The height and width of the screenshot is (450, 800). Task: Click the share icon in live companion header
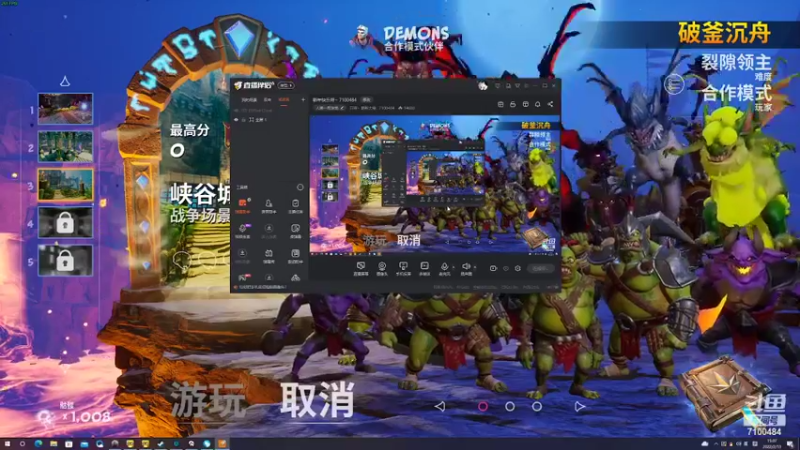tap(550, 104)
